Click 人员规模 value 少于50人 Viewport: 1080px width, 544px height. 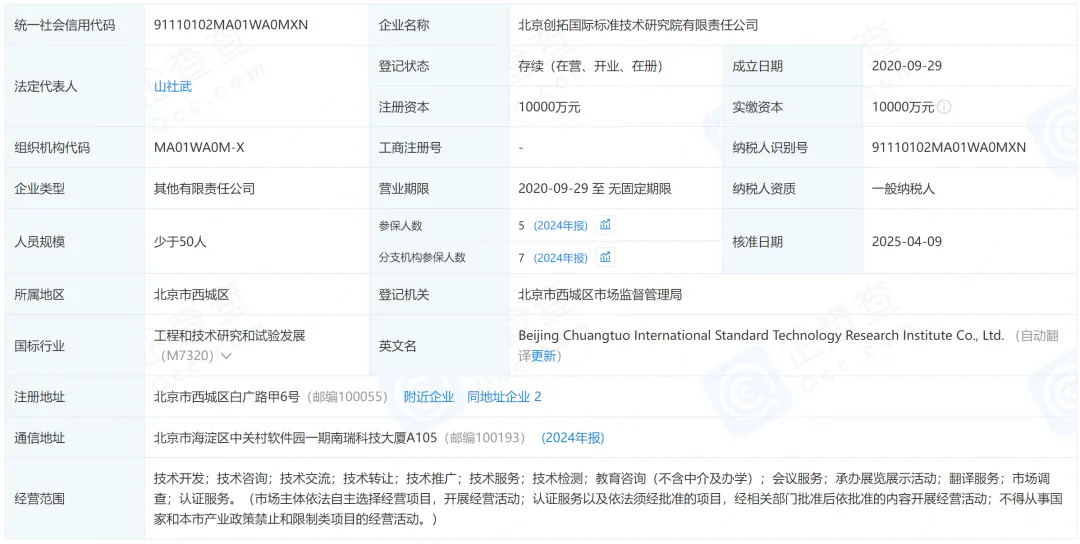[x=180, y=242]
